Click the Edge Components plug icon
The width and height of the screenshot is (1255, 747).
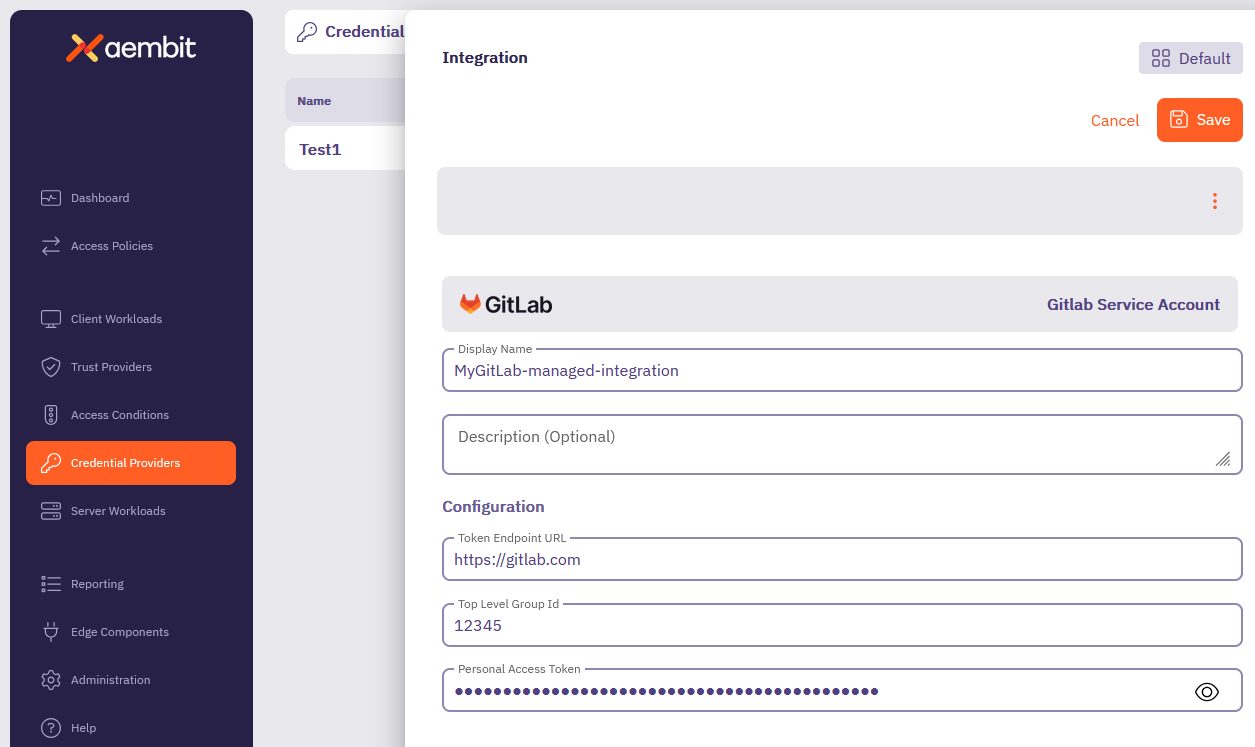coord(51,632)
